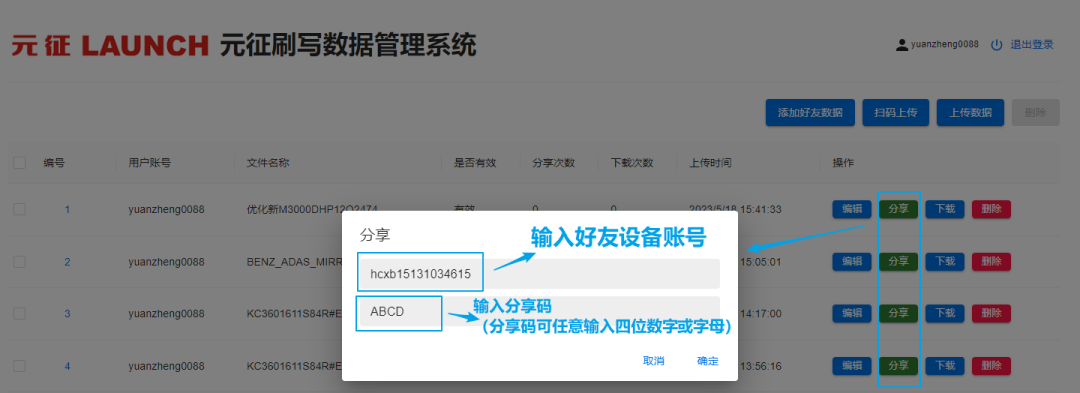
Task: Click red 删除 delete button for row 3
Action: [991, 314]
